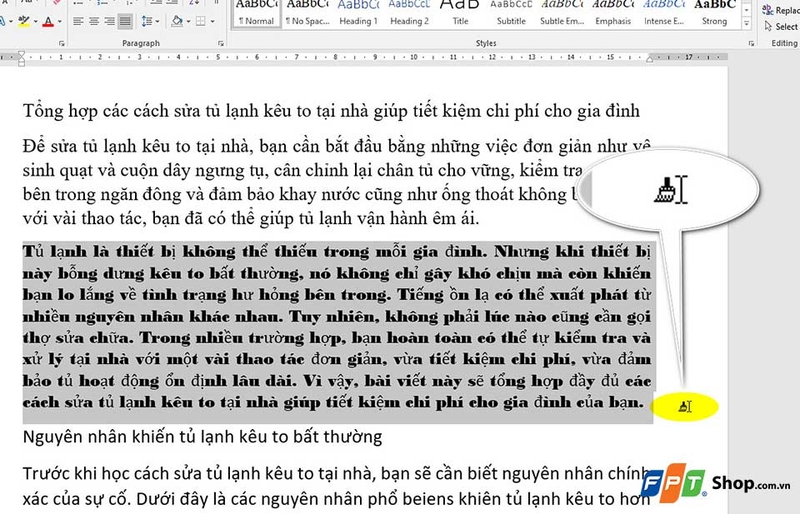Click heading 'Nguyên nhân khiến tủ lạnh kêu'
Image resolution: width=800 pixels, height=514 pixels.
click(x=203, y=437)
